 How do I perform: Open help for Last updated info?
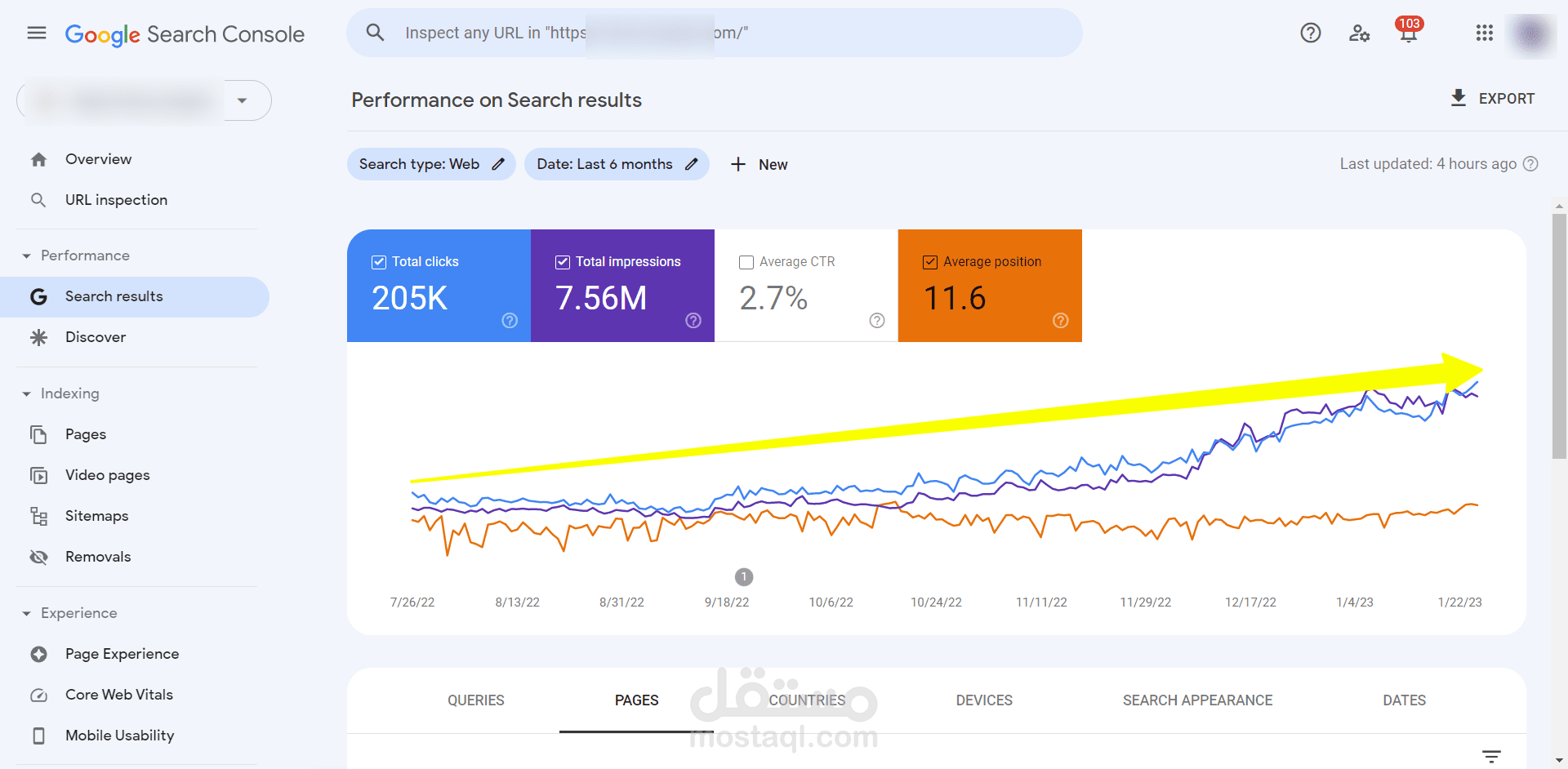(x=1531, y=164)
